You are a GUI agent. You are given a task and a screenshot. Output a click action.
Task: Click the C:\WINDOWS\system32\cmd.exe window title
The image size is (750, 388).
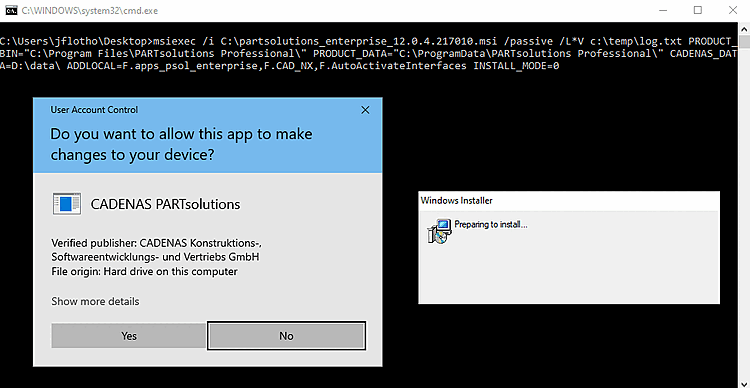[x=89, y=11]
